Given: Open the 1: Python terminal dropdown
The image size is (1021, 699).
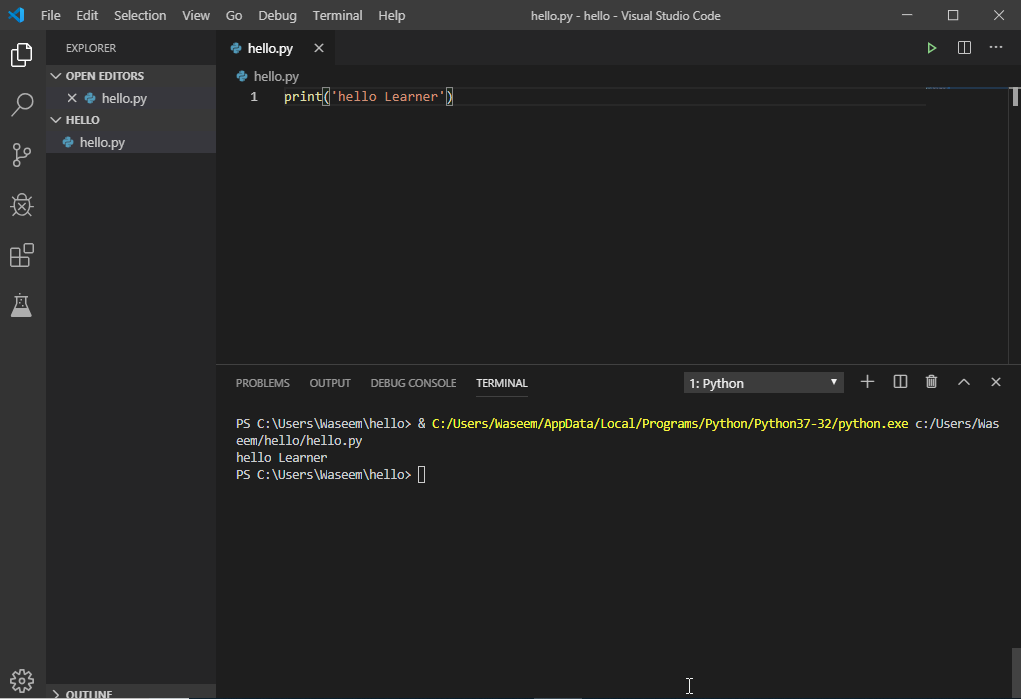Looking at the screenshot, I should [x=763, y=382].
